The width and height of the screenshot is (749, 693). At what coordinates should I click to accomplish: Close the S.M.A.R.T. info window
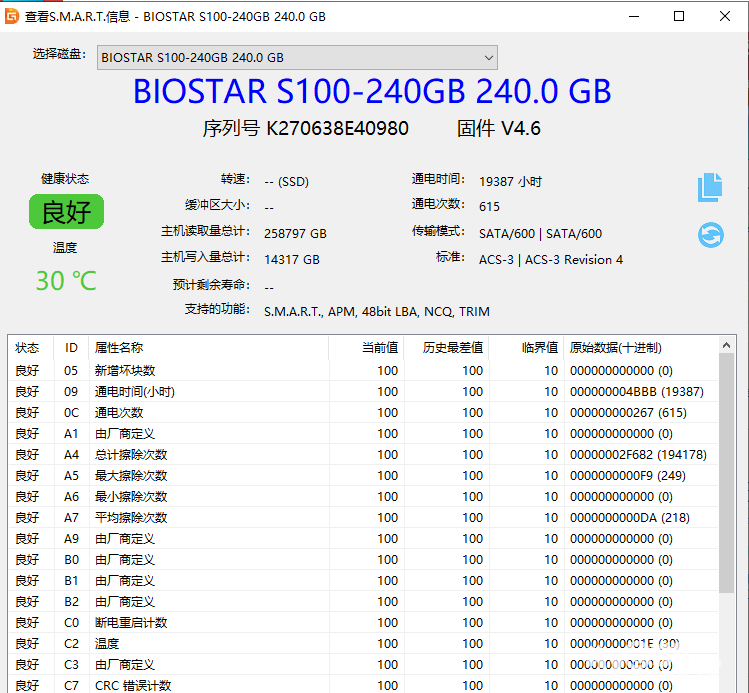(725, 16)
